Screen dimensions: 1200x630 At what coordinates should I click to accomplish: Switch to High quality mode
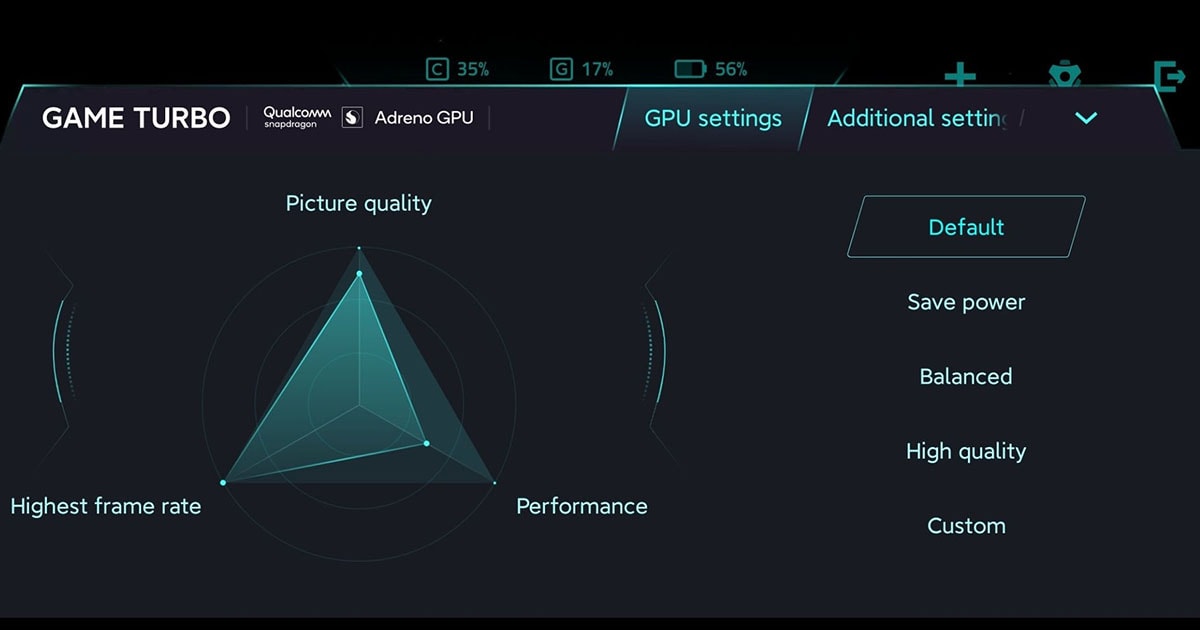966,451
